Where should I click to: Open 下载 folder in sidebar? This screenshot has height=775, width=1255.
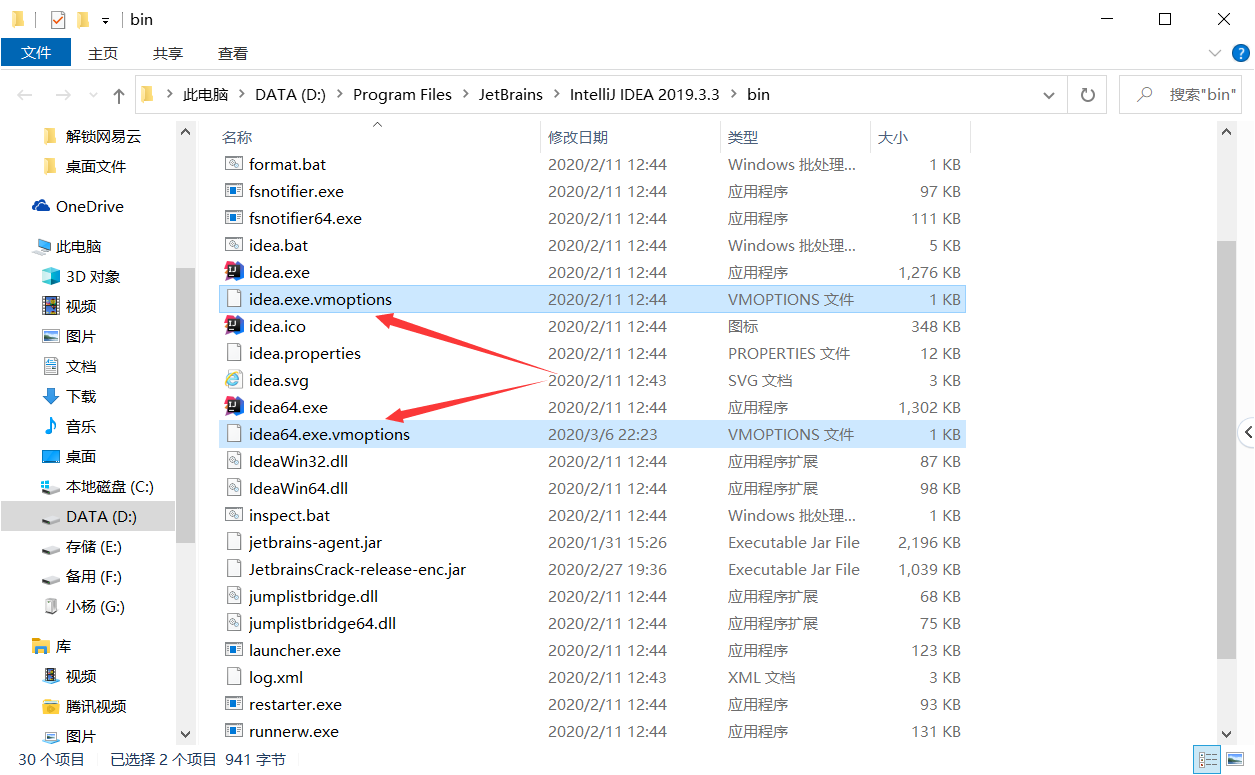(69, 396)
